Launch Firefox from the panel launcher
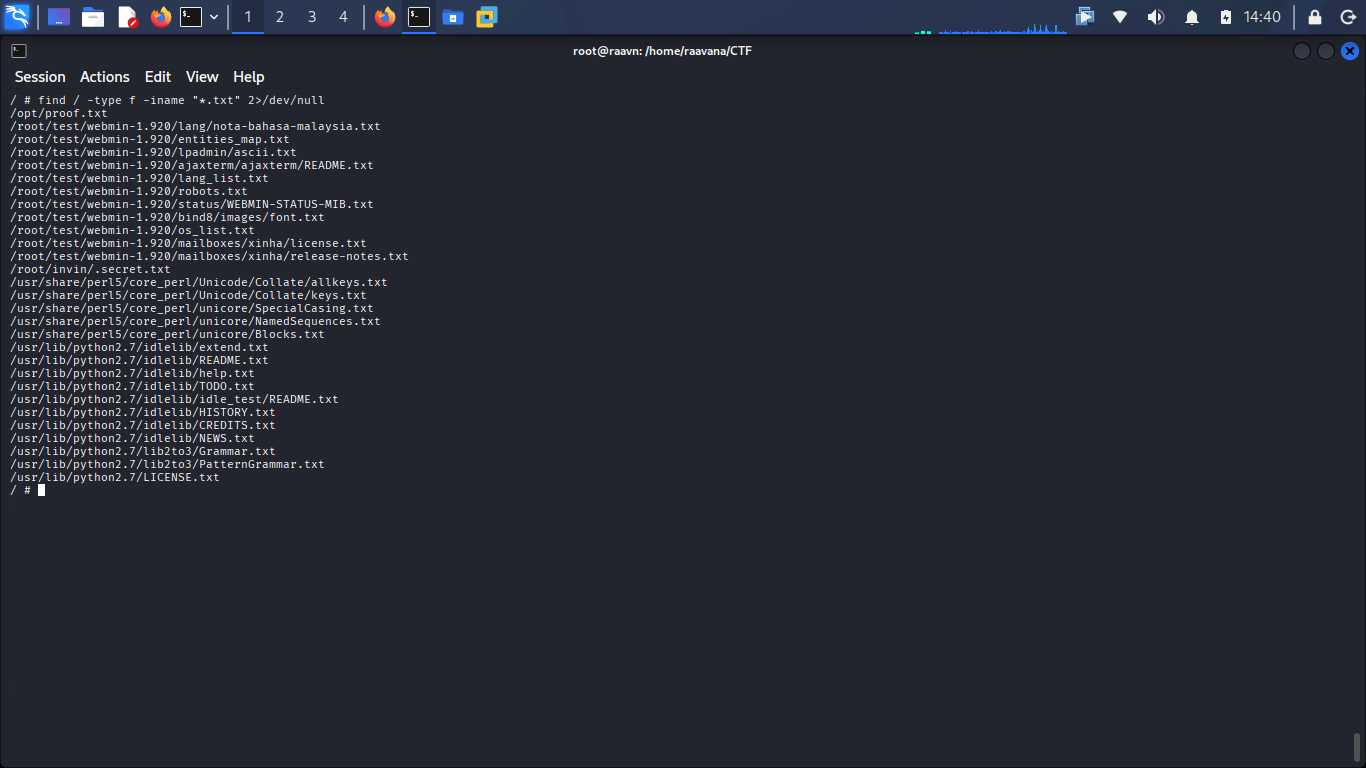Viewport: 1366px width, 768px height. pos(161,17)
